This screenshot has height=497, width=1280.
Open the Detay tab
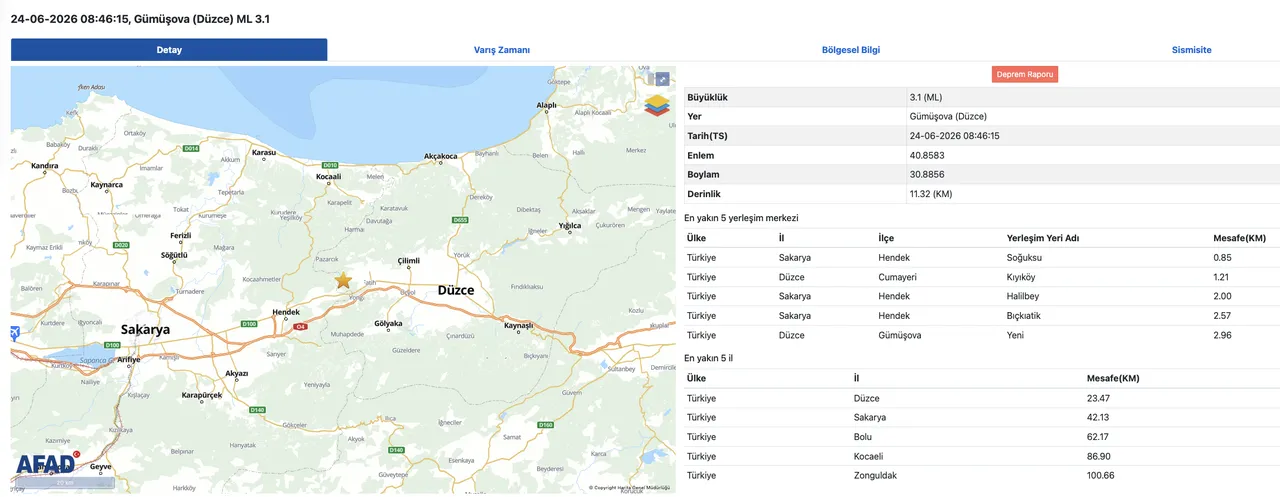169,50
